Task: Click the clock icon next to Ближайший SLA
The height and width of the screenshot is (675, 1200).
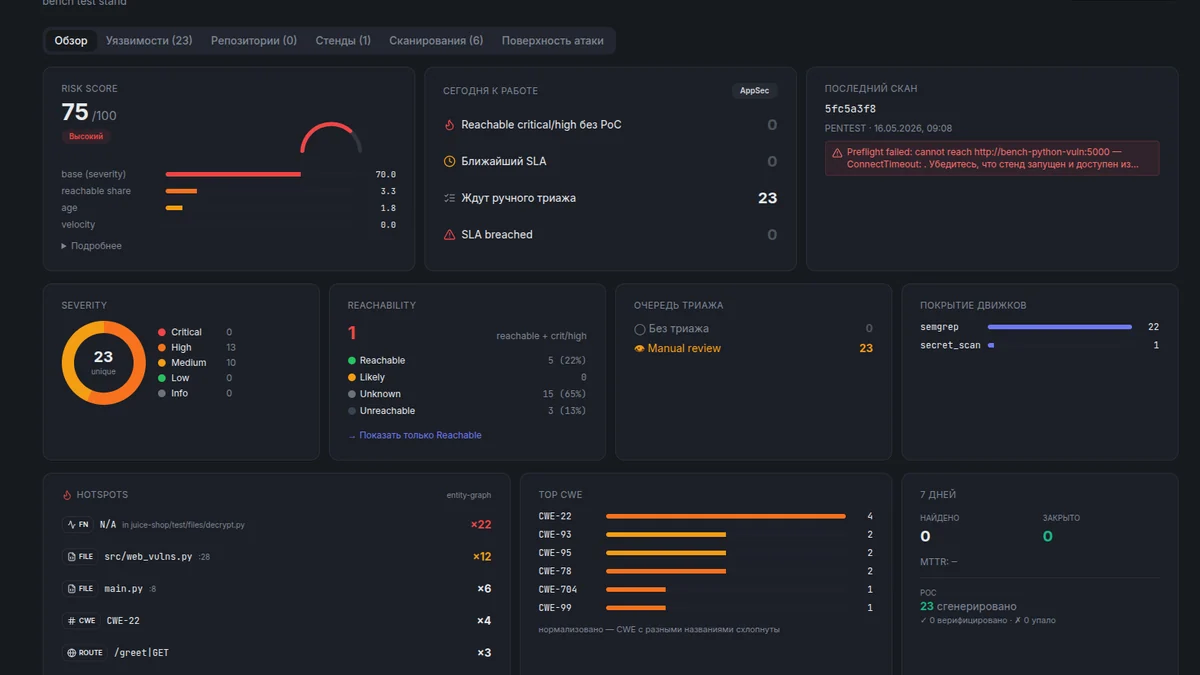Action: [x=449, y=161]
